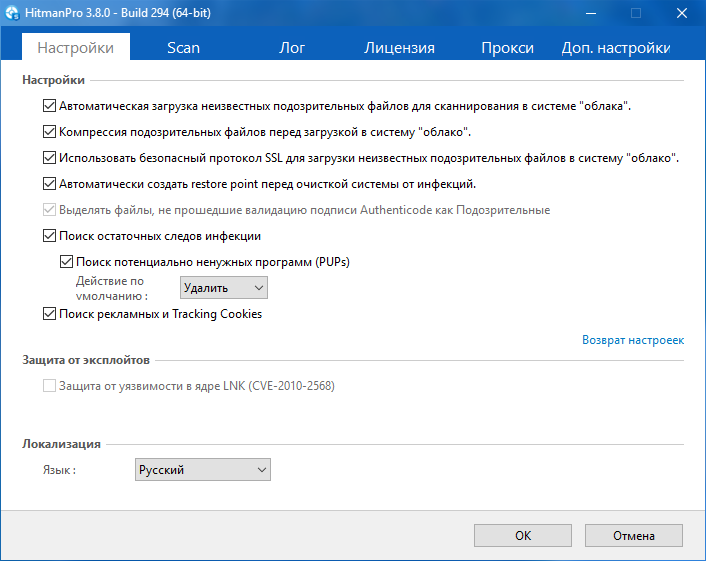This screenshot has width=706, height=561.
Task: Expand the Удалить default action dropdown
Action: click(x=224, y=288)
